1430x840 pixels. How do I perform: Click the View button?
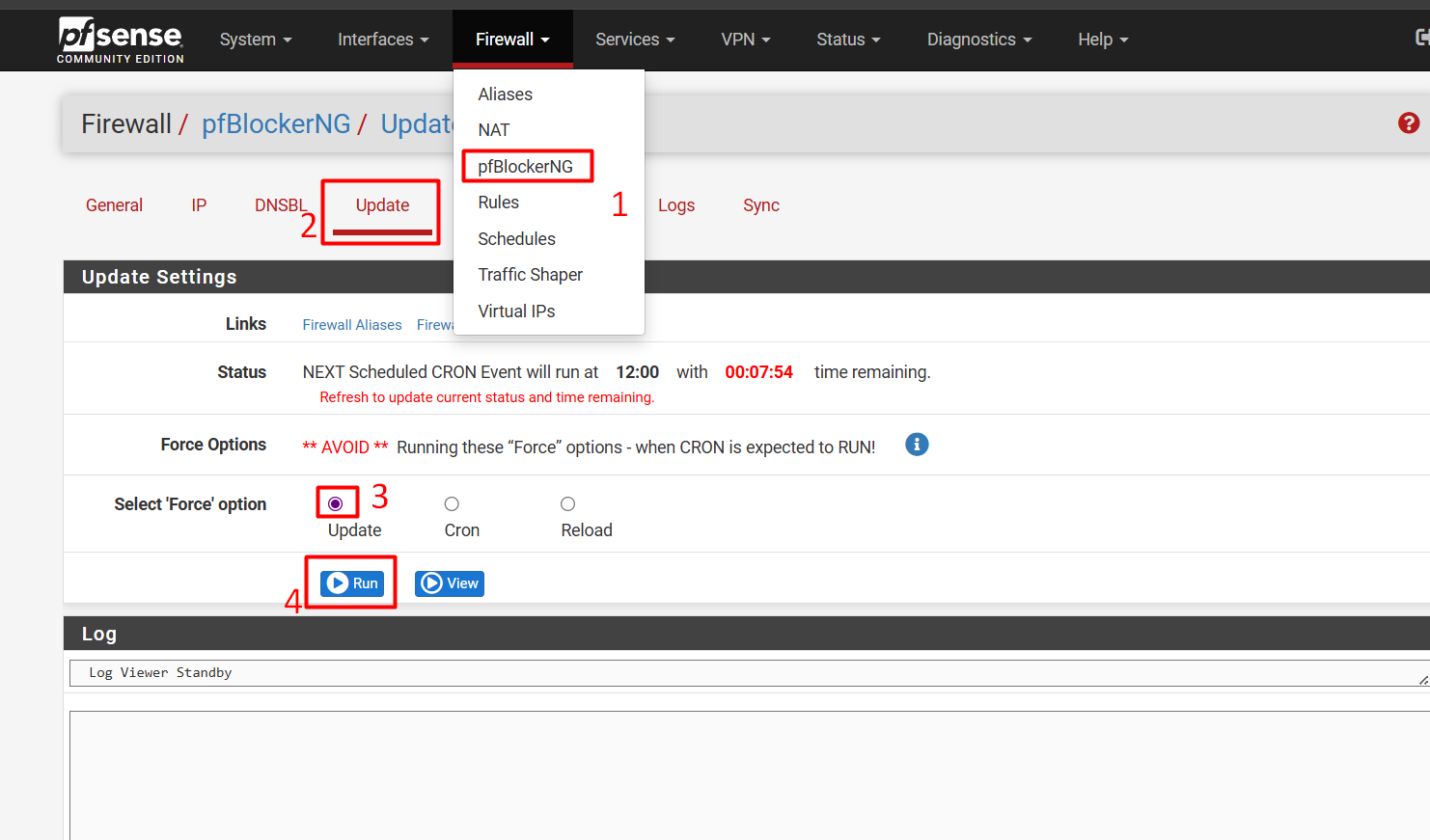pyautogui.click(x=450, y=583)
